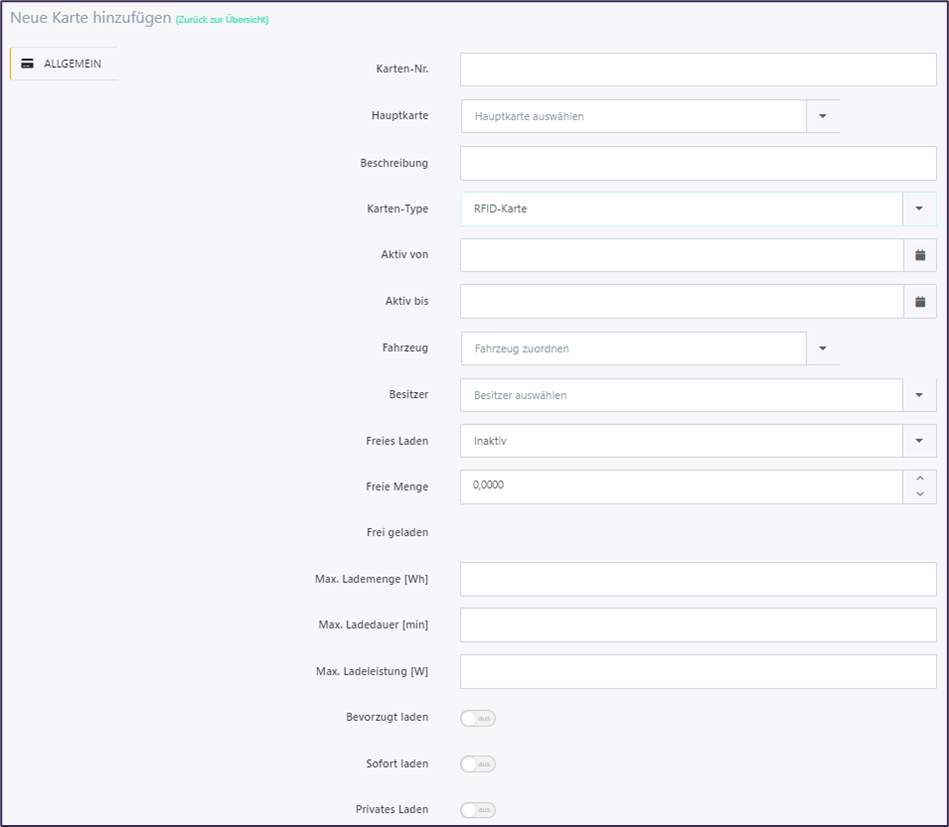Follow the Zurück zur Übersicht link
The image size is (949, 827).
click(222, 19)
